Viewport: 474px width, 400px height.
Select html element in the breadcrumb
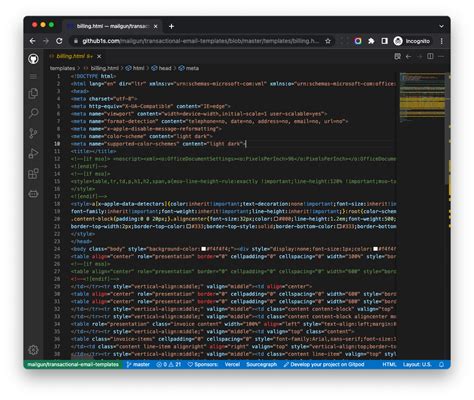(x=135, y=68)
